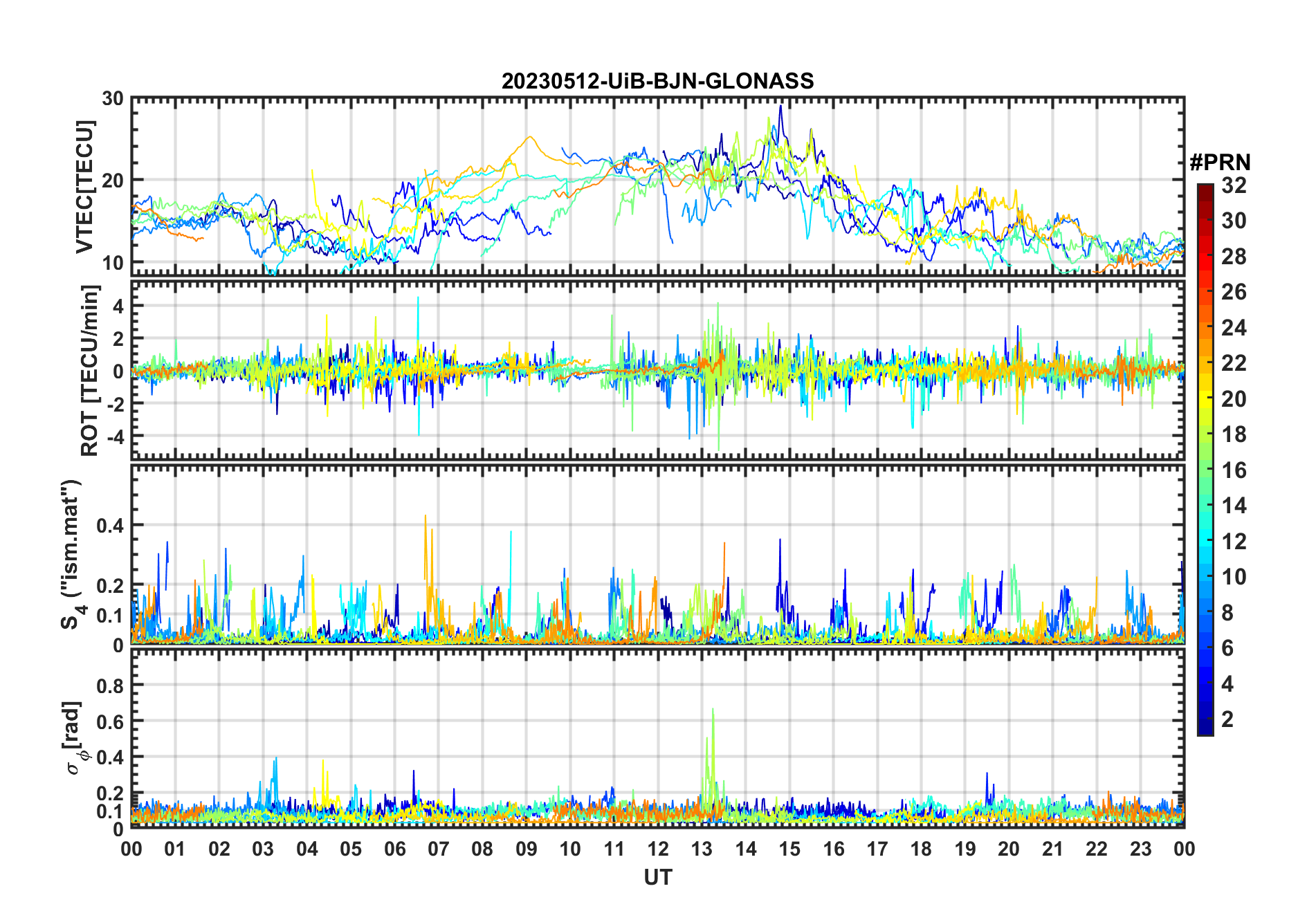Click the #PRN colorbar title
Screen dimensions: 1316x920
(1220, 163)
